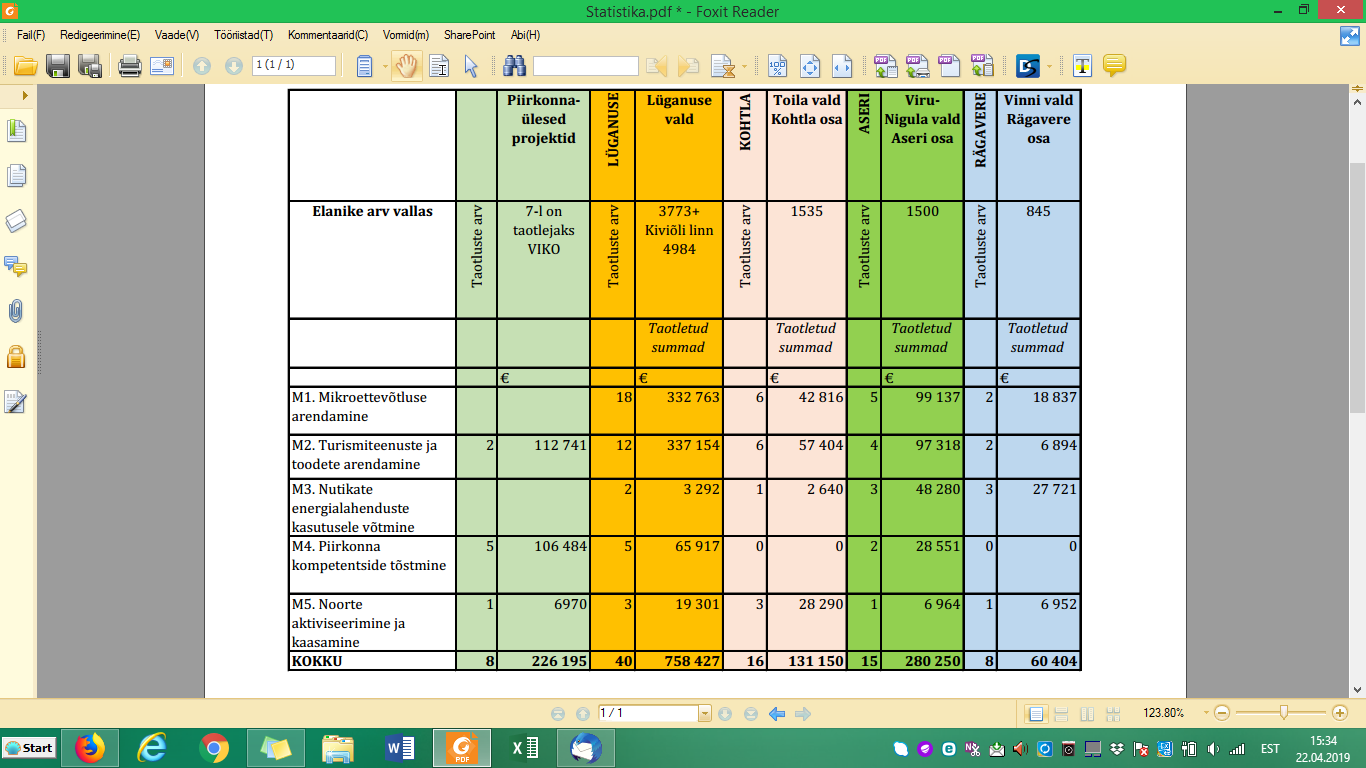Screen dimensions: 1366x768
Task: Choose the Select Text tool
Action: pos(439,66)
